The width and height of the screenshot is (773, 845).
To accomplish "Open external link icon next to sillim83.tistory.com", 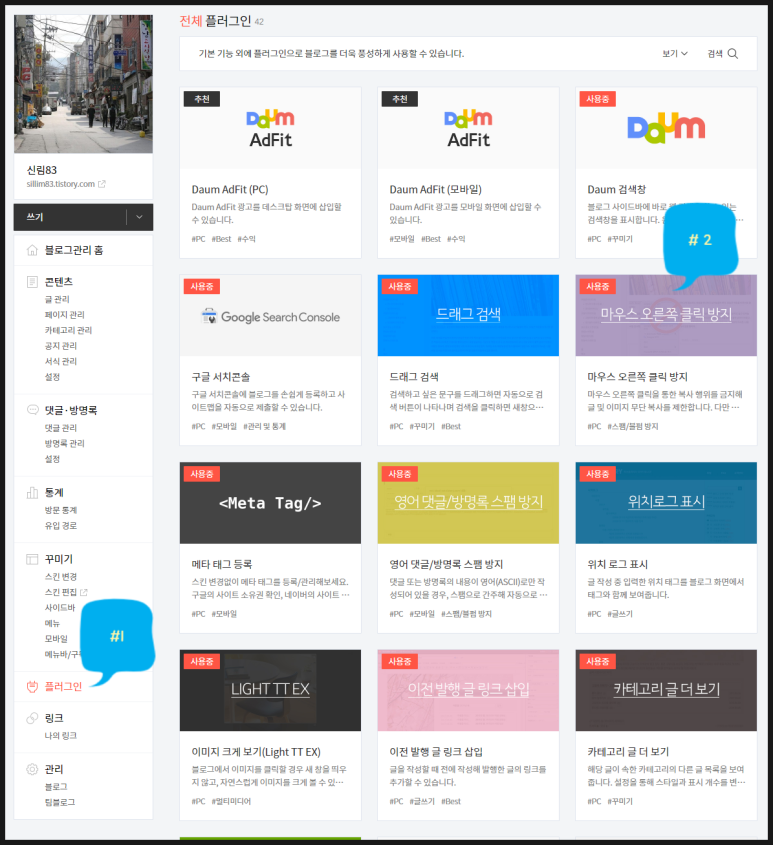I will (x=101, y=184).
